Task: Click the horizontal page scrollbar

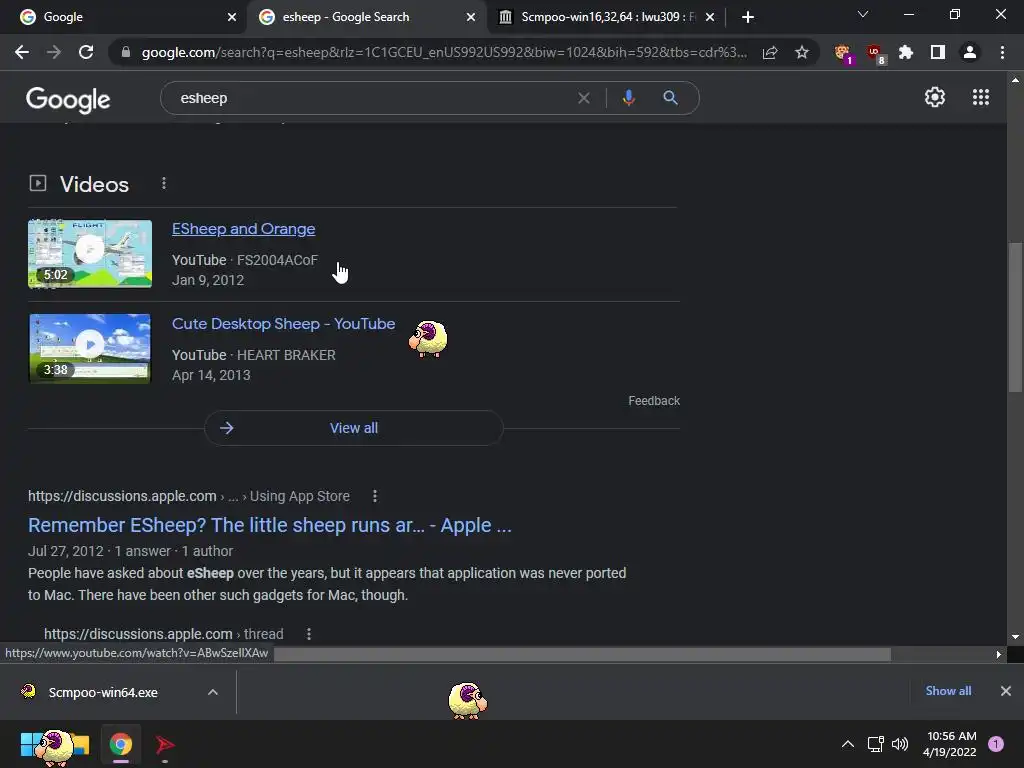Action: pos(582,654)
